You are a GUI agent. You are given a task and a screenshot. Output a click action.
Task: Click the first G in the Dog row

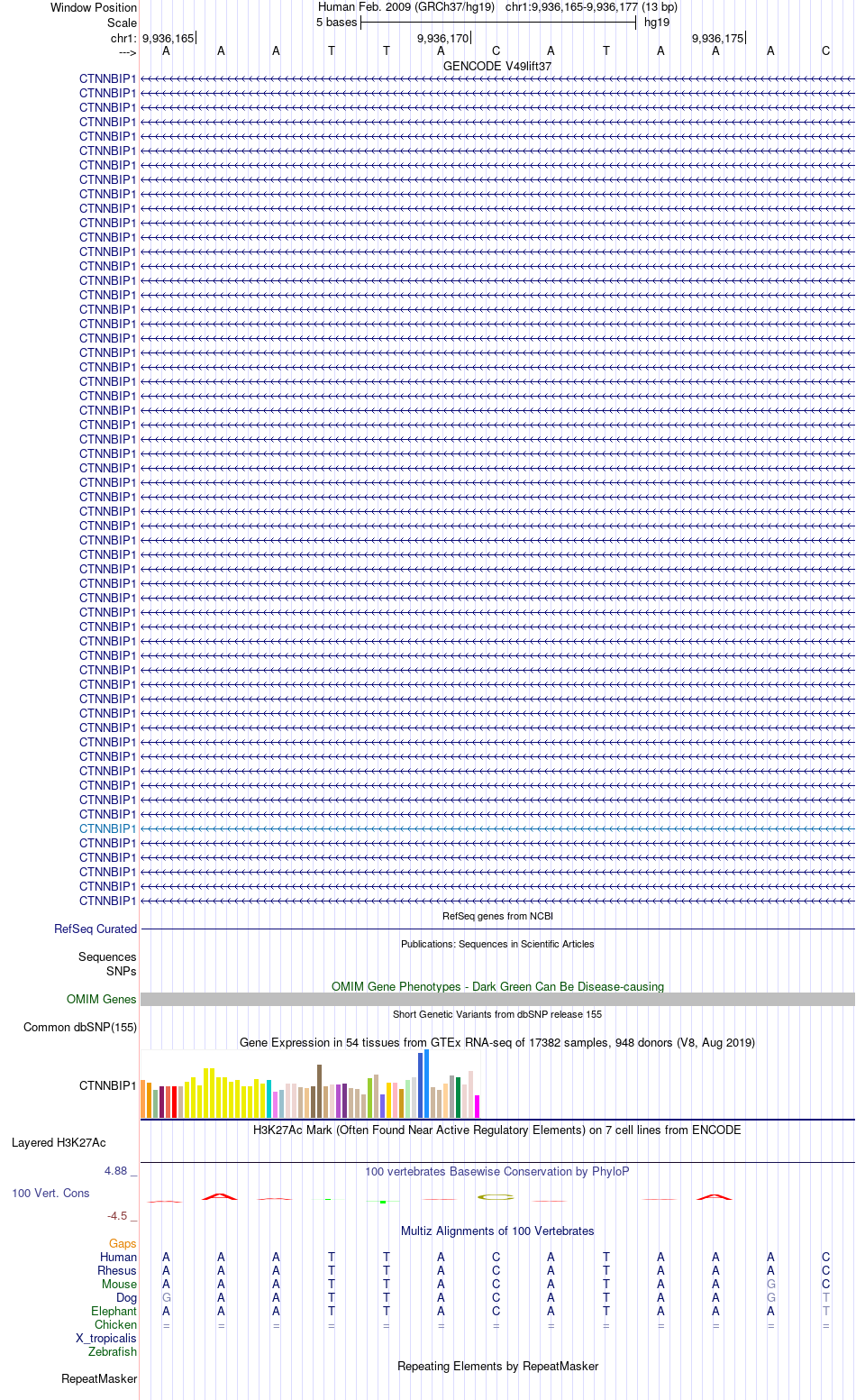click(x=166, y=1297)
